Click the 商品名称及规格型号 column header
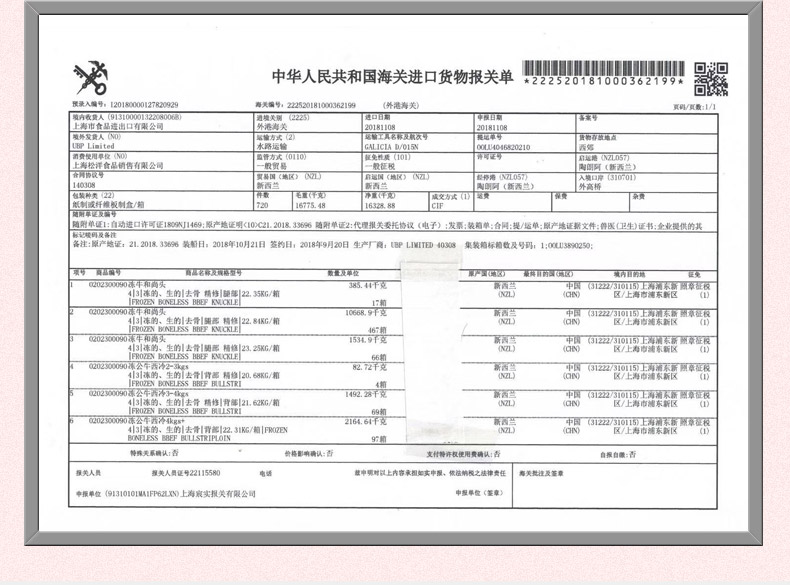This screenshot has width=790, height=585. tap(214, 273)
